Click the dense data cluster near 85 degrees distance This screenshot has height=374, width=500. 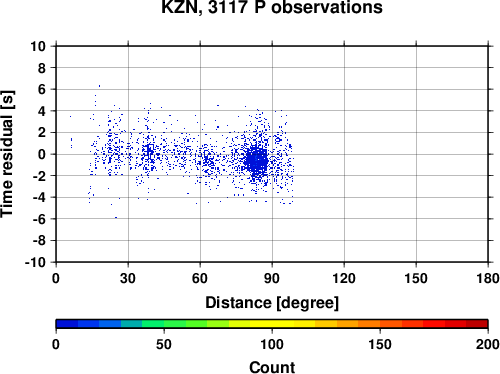click(x=256, y=161)
